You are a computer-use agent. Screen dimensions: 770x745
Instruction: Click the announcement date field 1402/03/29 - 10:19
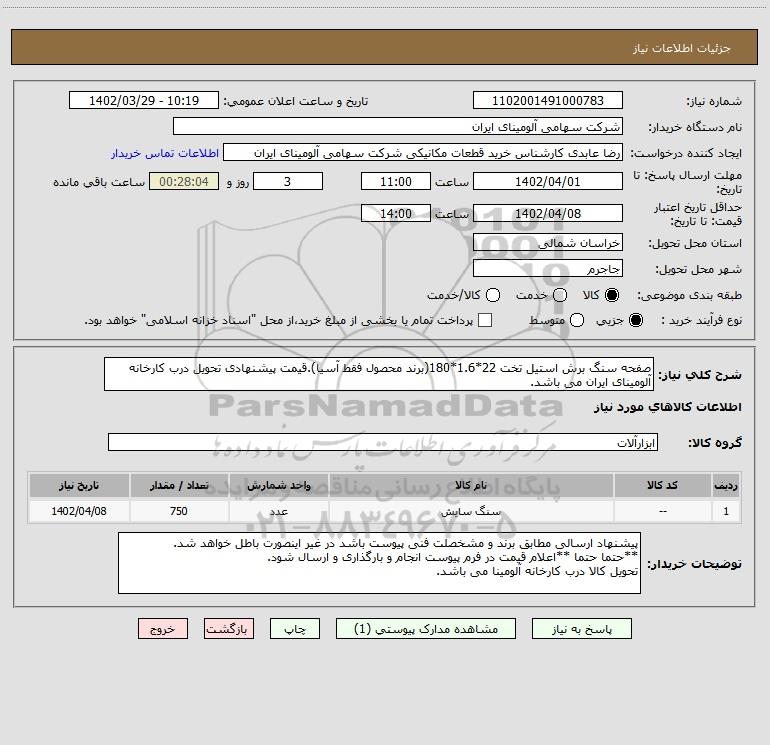tap(144, 100)
